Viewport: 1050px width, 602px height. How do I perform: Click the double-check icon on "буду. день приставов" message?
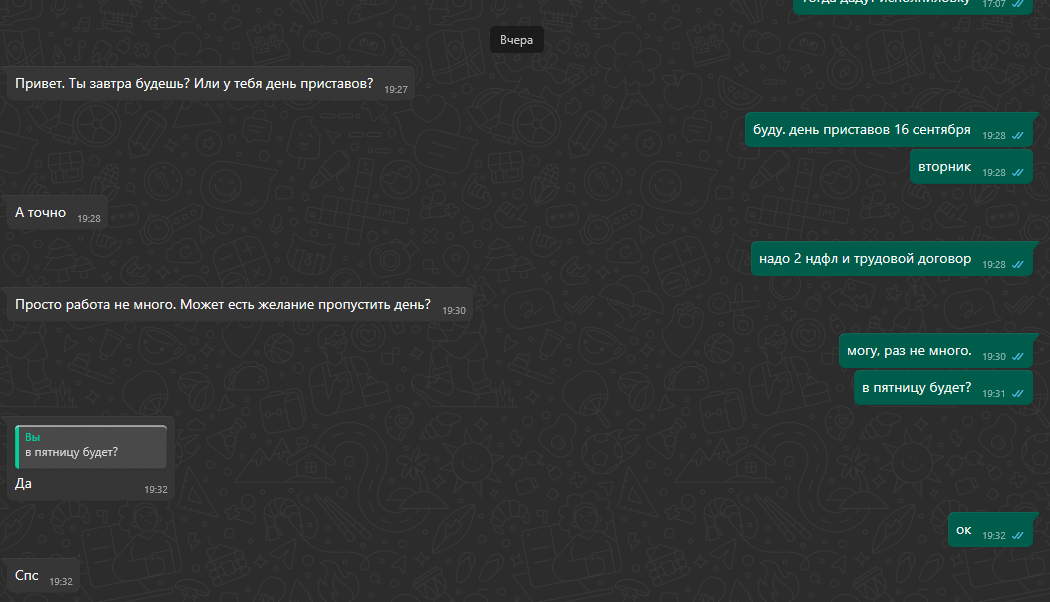[x=1018, y=136]
